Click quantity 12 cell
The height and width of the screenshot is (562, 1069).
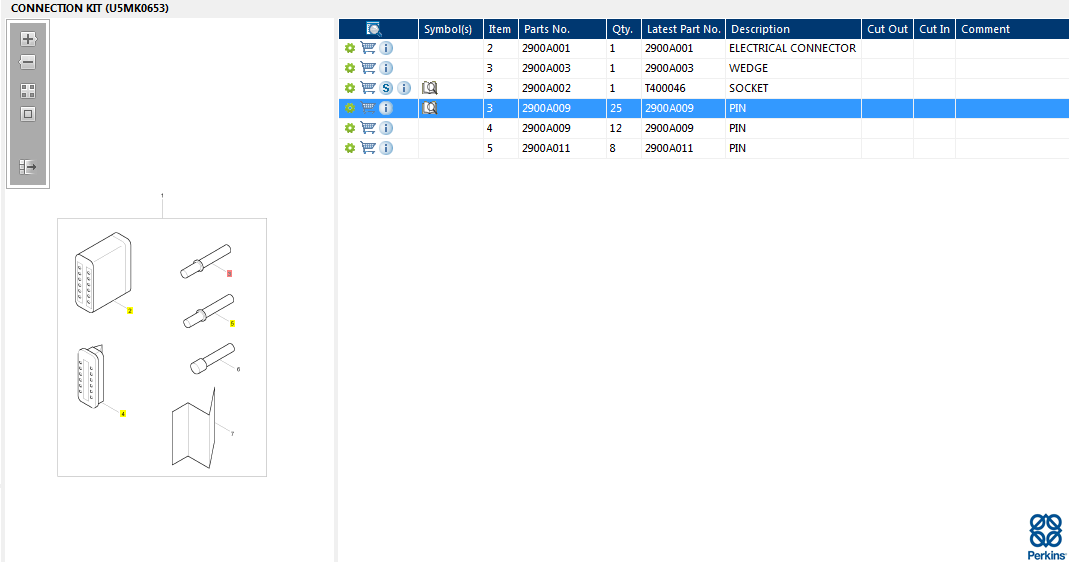point(616,128)
